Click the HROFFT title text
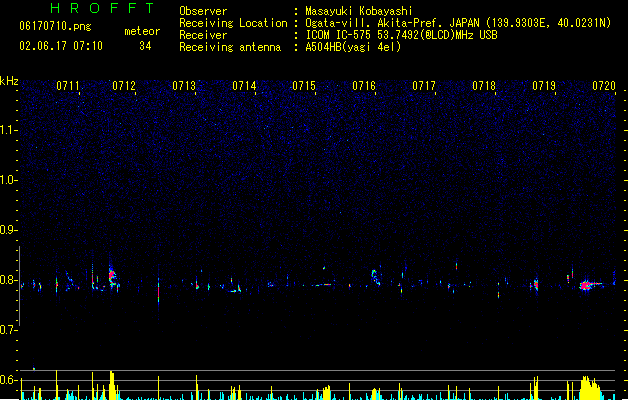Viewport: 629px width, 400px height. (x=102, y=8)
